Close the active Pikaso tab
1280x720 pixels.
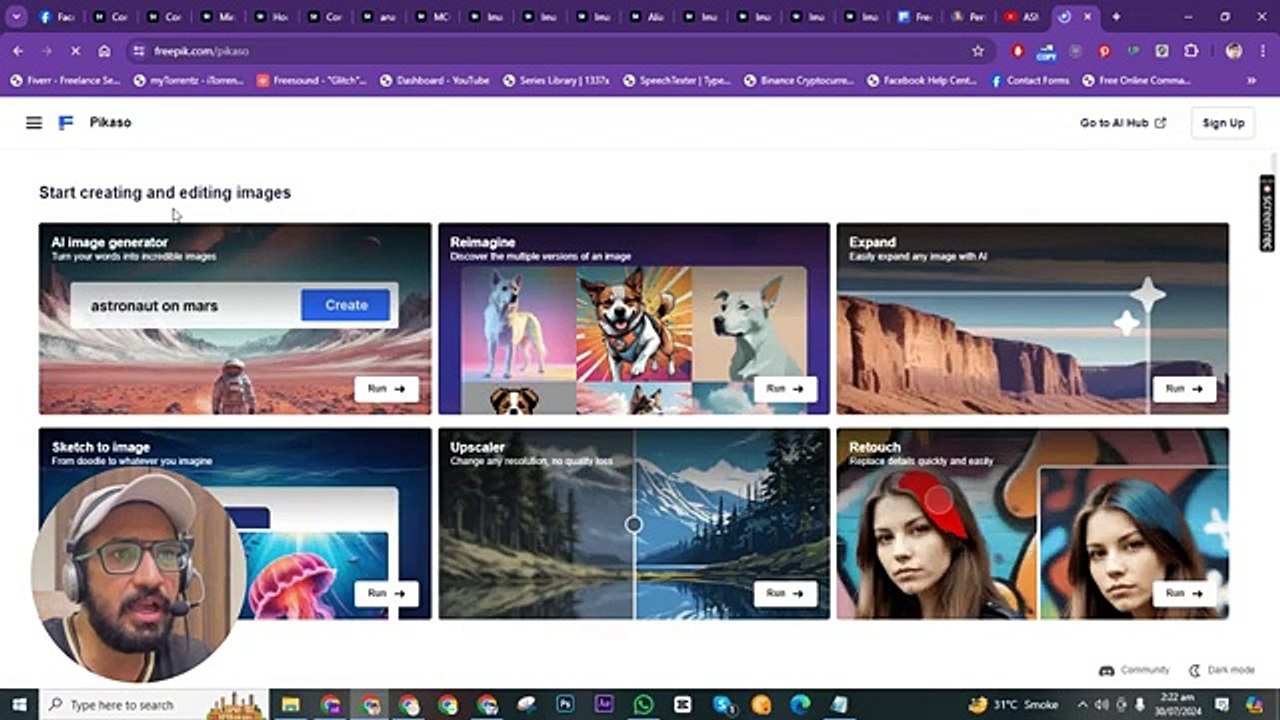[1087, 17]
